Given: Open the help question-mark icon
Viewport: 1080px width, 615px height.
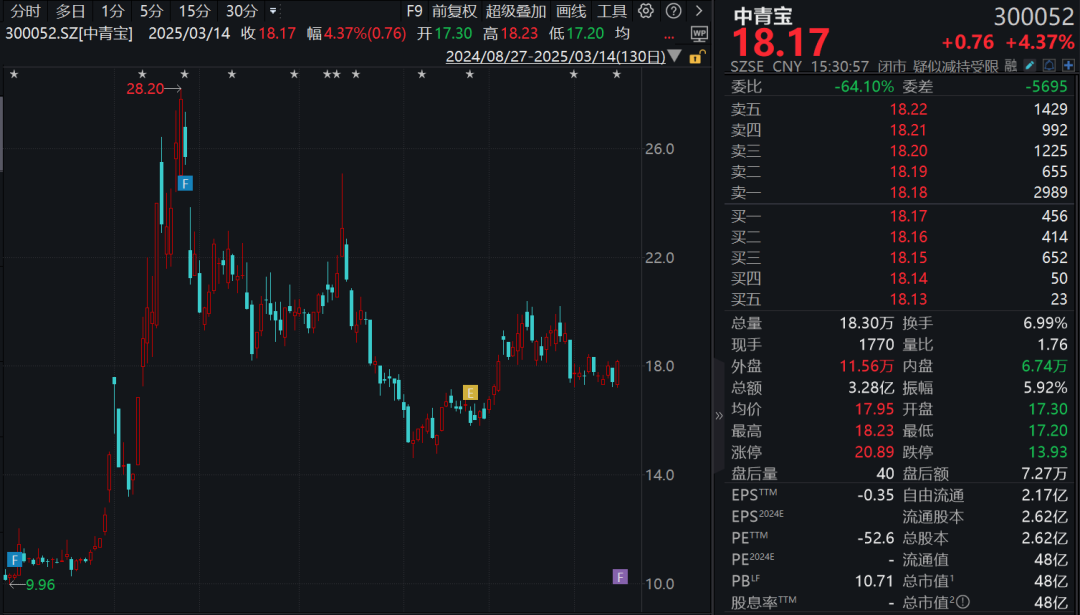Looking at the screenshot, I should tap(674, 11).
